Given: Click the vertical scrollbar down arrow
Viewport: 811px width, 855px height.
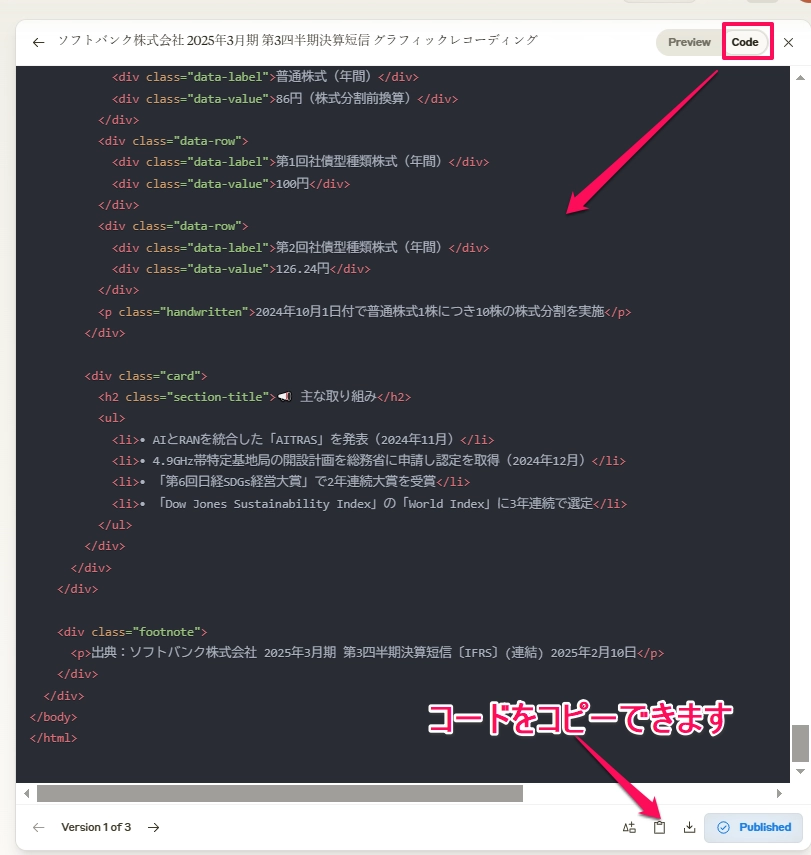Looking at the screenshot, I should 800,771.
